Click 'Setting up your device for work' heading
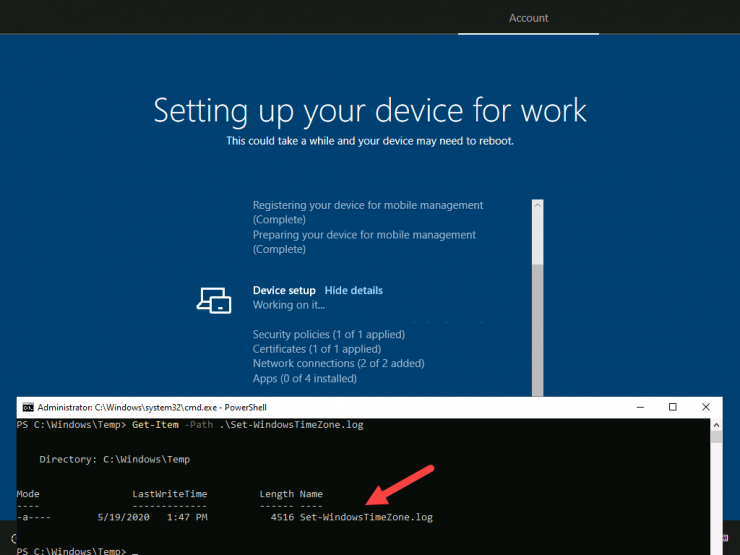740x555 pixels. point(370,111)
